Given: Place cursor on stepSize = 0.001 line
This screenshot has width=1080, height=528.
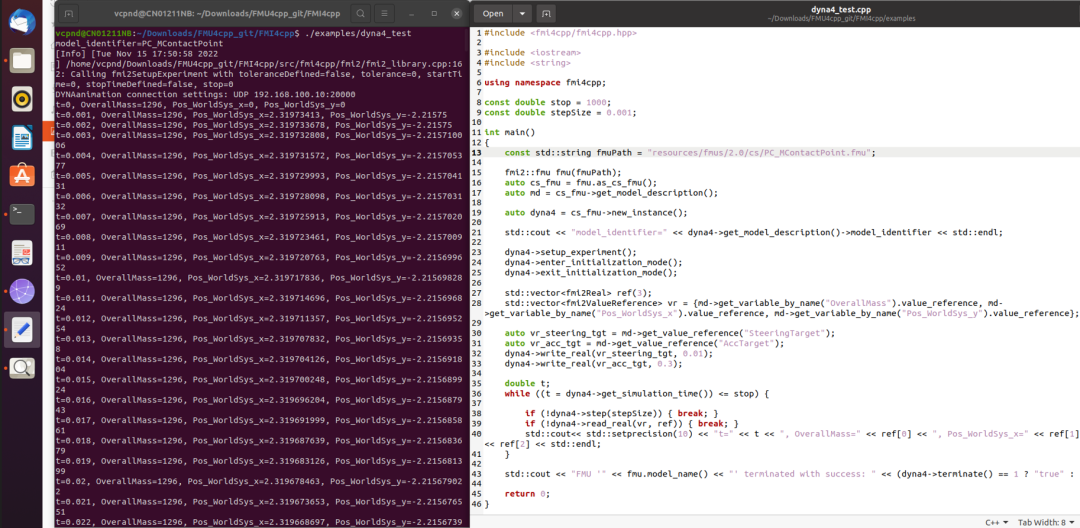Looking at the screenshot, I should tap(560, 112).
